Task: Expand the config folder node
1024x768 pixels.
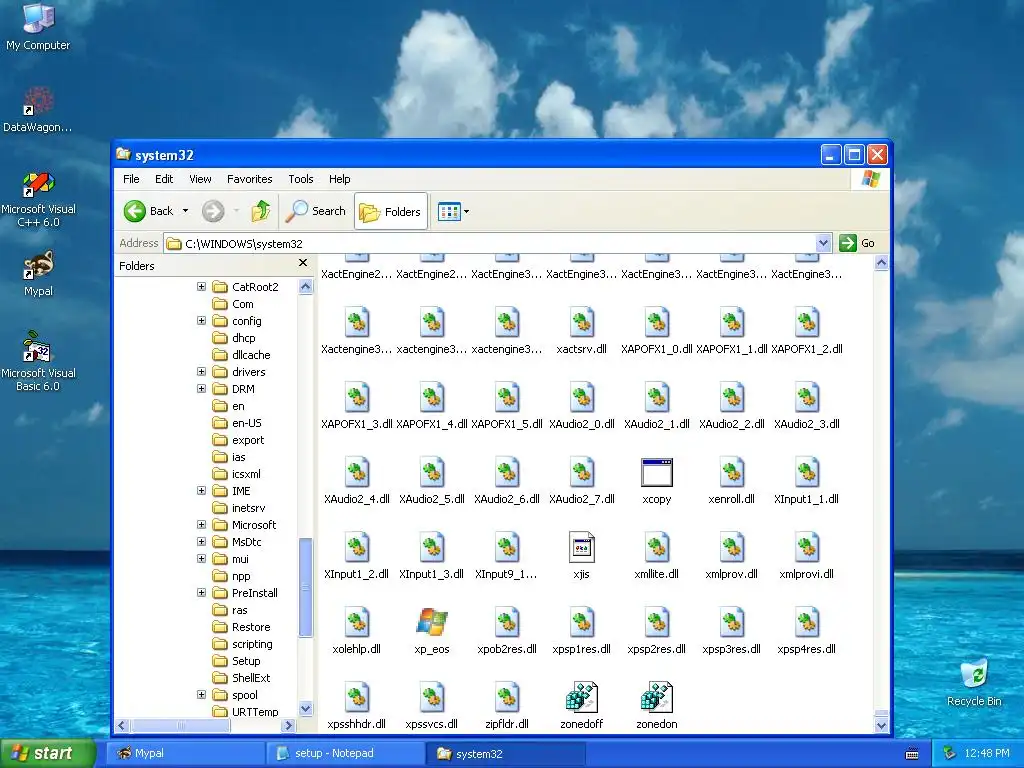Action: click(201, 321)
